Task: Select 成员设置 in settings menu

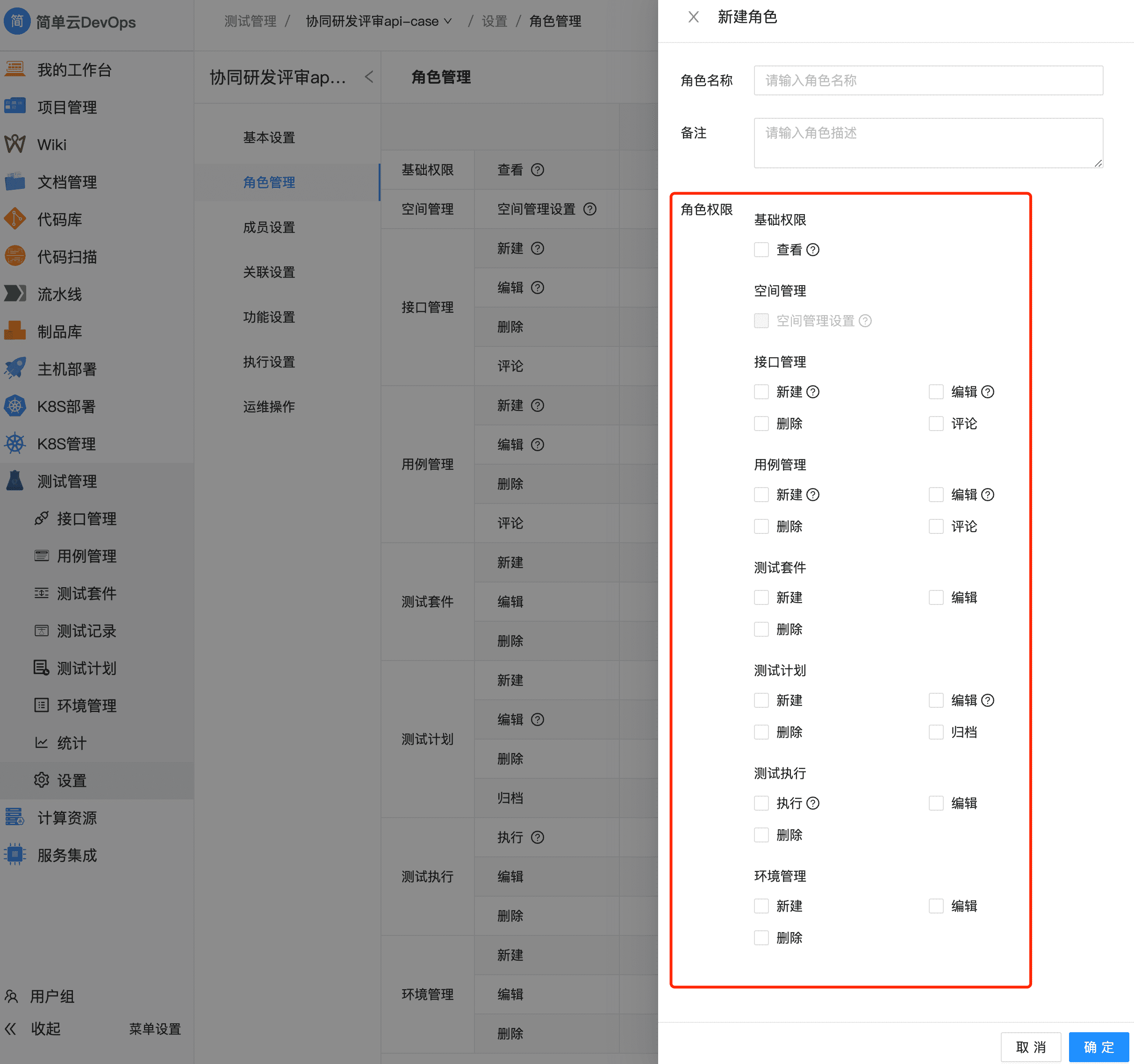Action: coord(269,227)
